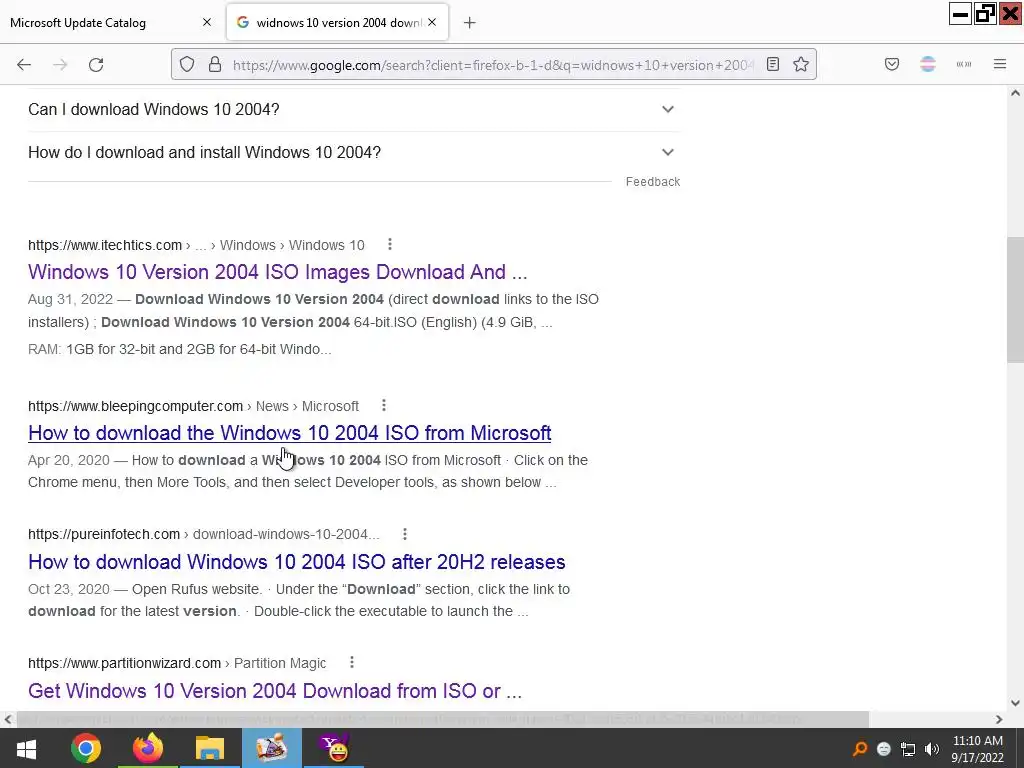Open 'How to download Windows 10 2004 ISO after 20H2 releases'
Screen dimensions: 1024x768
296,562
